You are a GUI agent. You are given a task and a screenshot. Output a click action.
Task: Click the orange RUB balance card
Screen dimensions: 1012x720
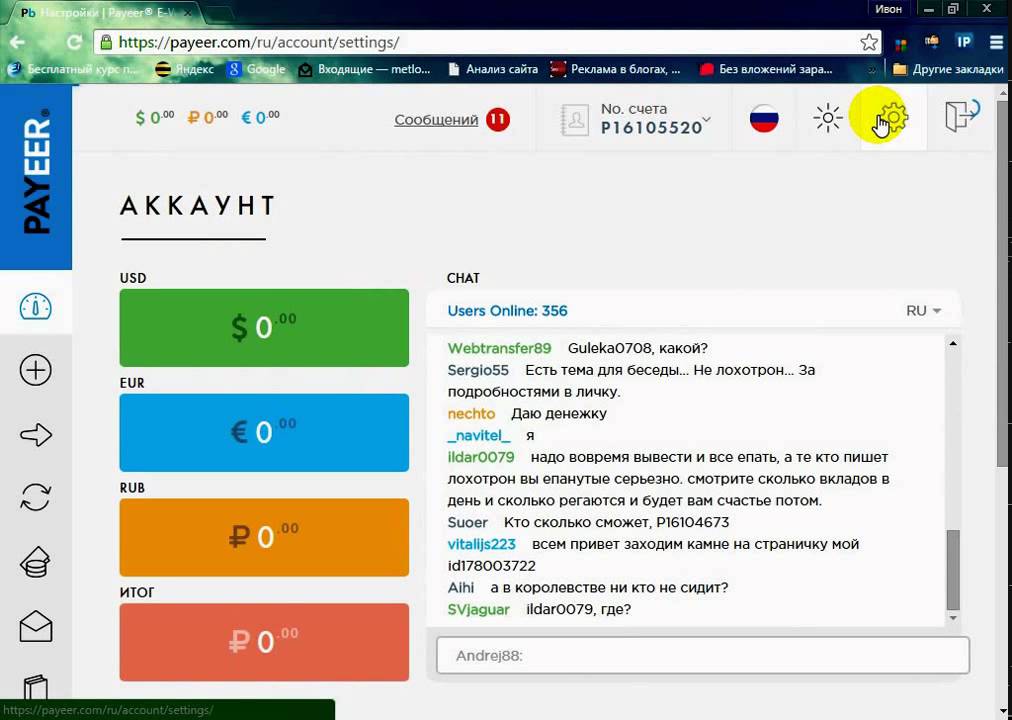coord(264,537)
